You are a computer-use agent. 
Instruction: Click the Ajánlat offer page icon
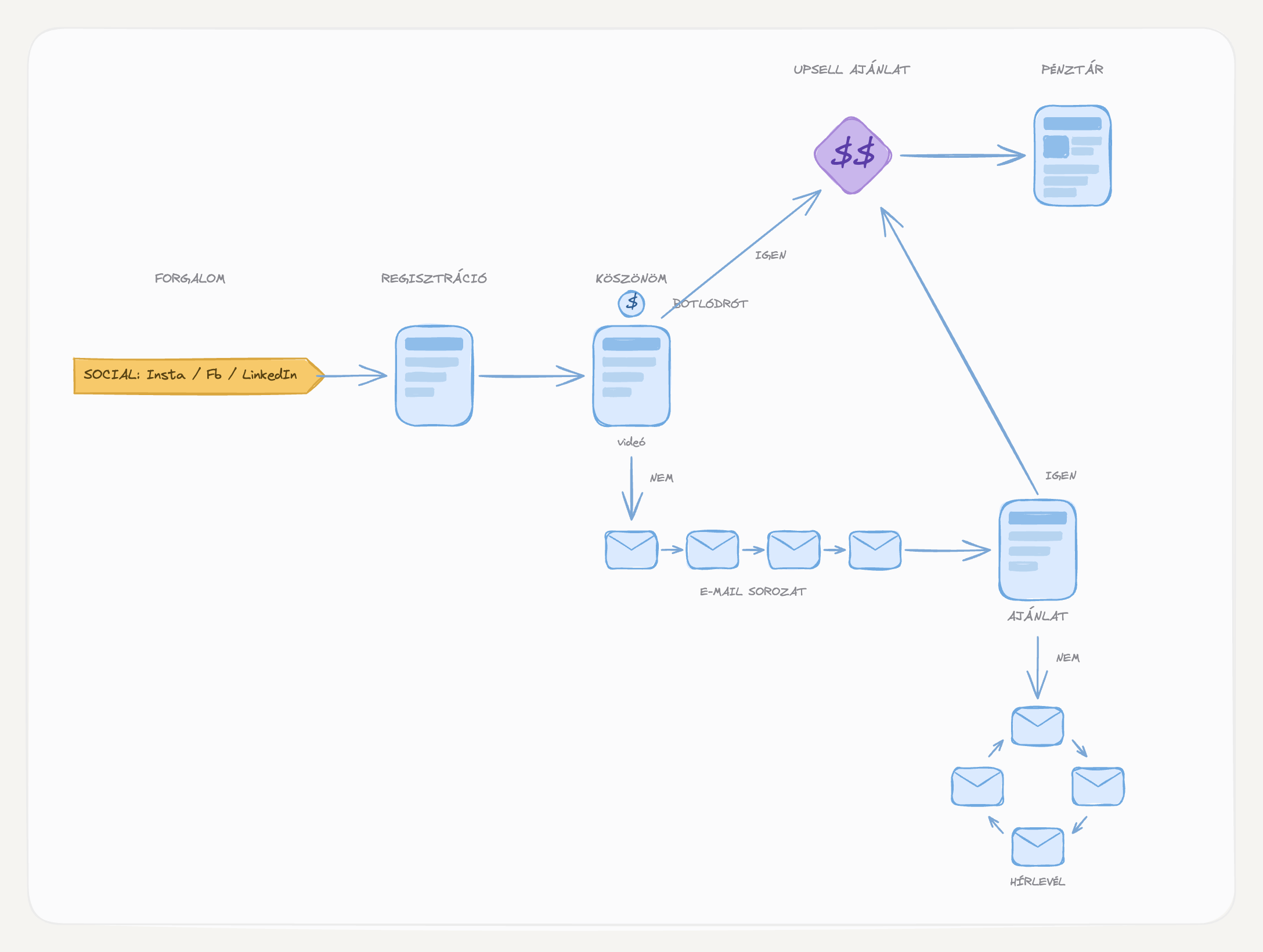pyautogui.click(x=1038, y=549)
